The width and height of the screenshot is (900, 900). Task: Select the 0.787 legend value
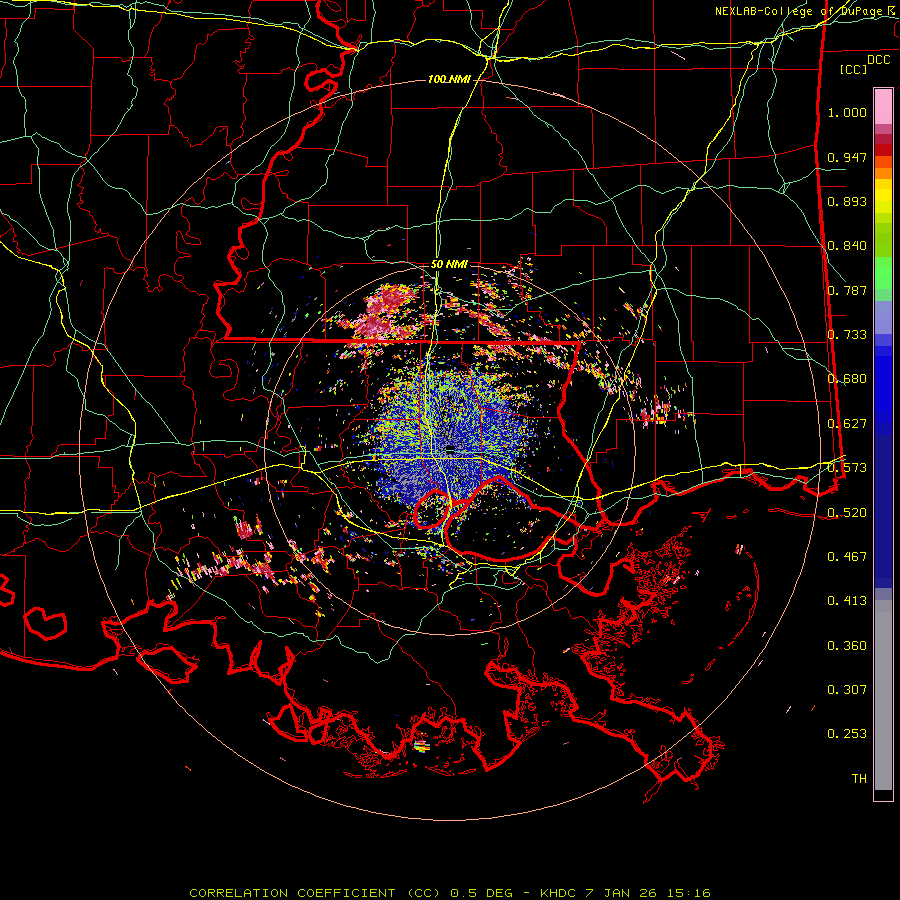(847, 290)
